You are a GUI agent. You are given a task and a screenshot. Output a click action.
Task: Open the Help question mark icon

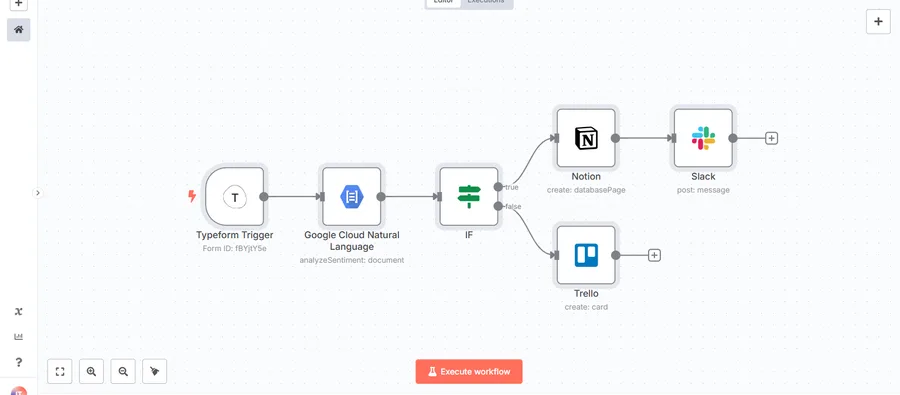click(18, 362)
